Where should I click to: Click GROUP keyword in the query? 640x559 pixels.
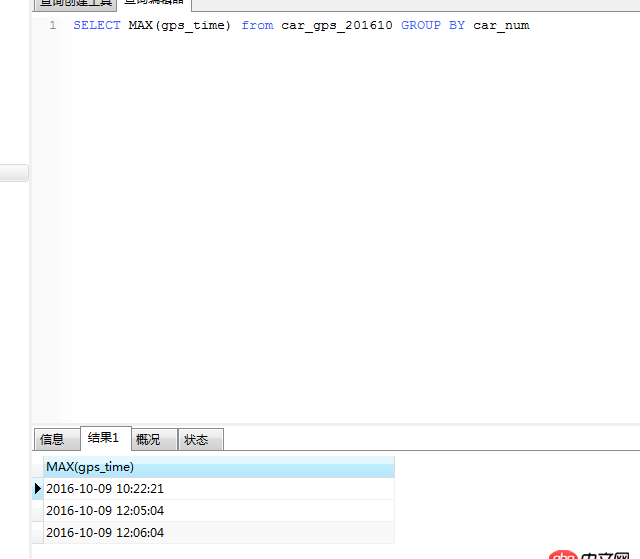click(x=421, y=25)
